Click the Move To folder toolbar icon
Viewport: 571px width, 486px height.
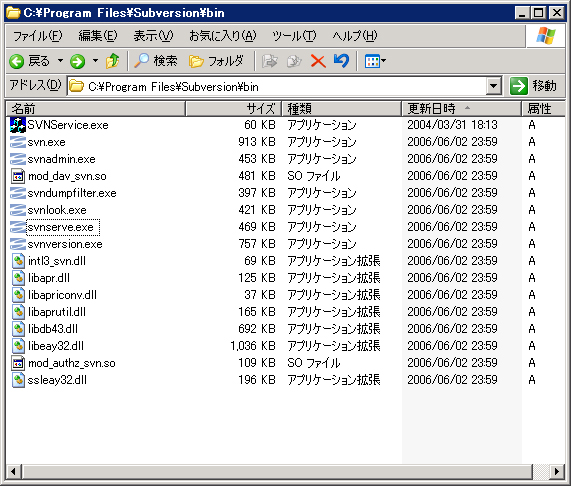coord(269,61)
